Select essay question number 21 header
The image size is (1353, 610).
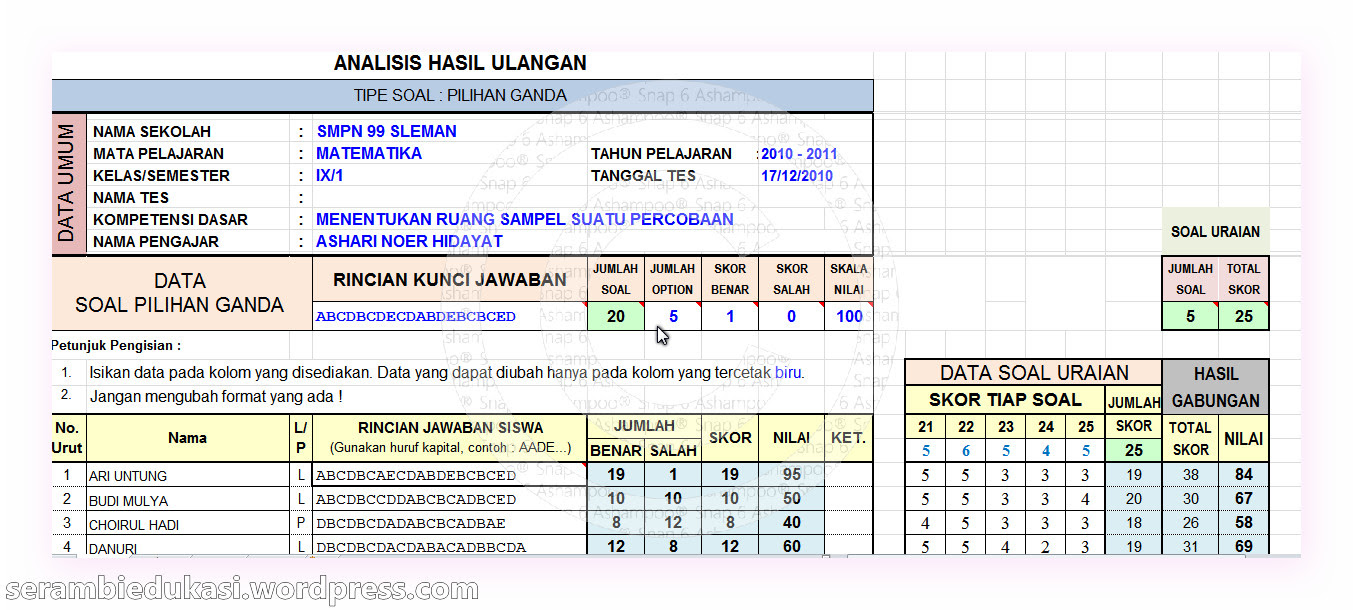(926, 427)
